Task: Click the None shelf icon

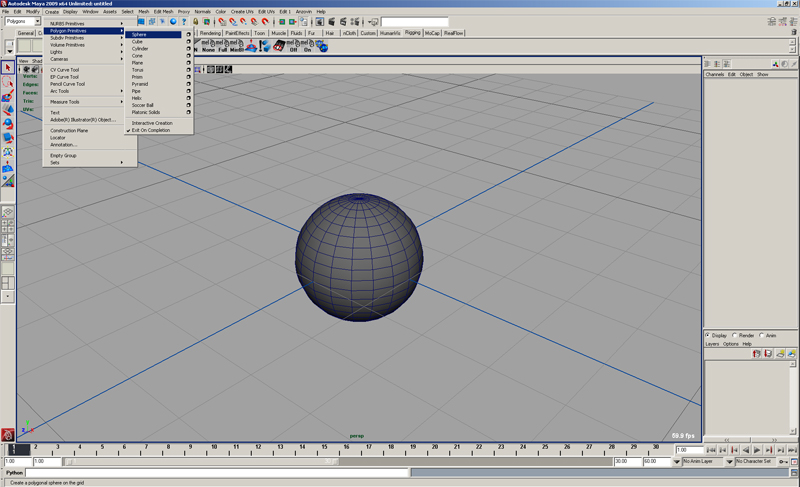Action: (208, 46)
